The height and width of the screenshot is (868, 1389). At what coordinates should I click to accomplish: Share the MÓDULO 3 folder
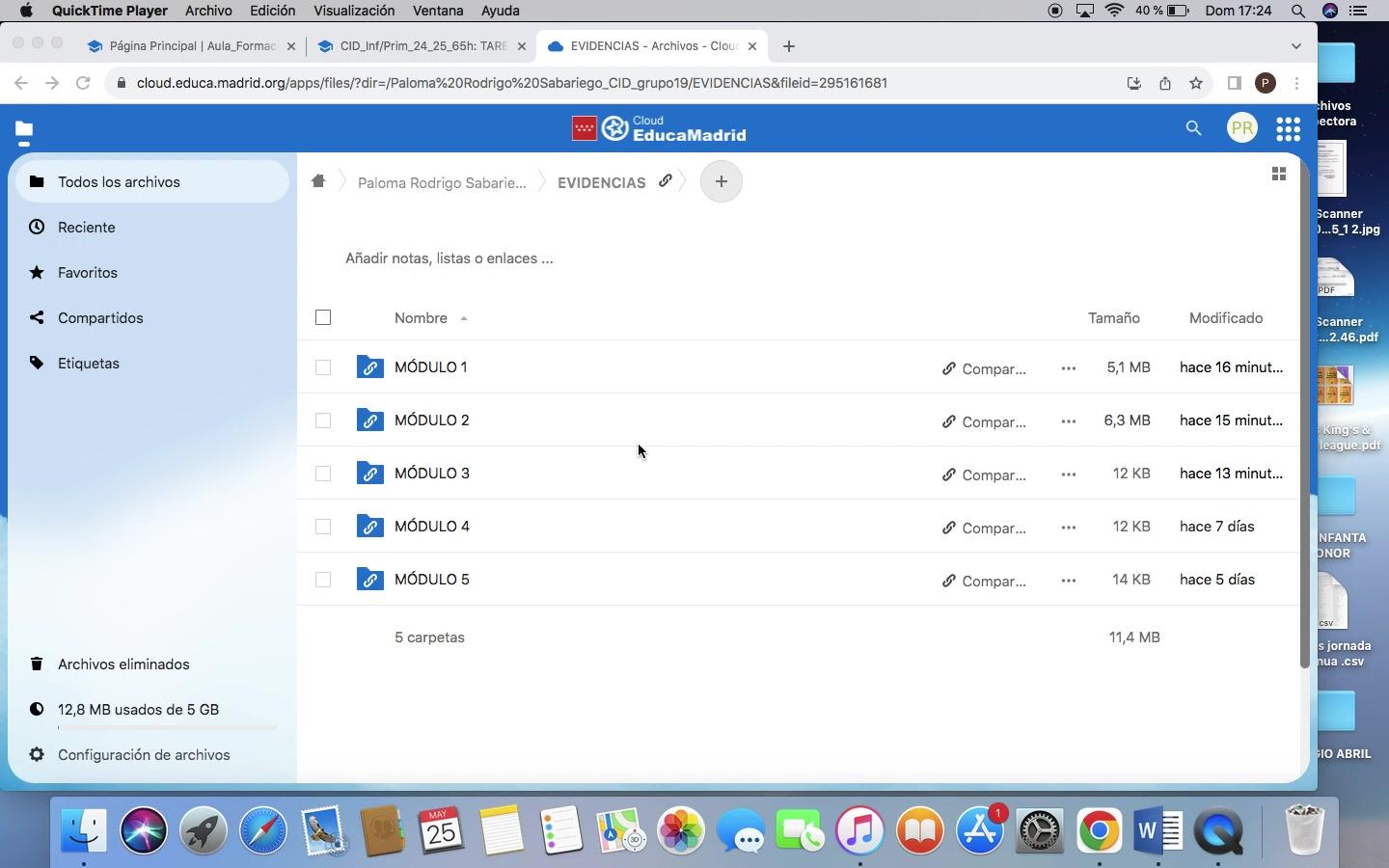984,475
